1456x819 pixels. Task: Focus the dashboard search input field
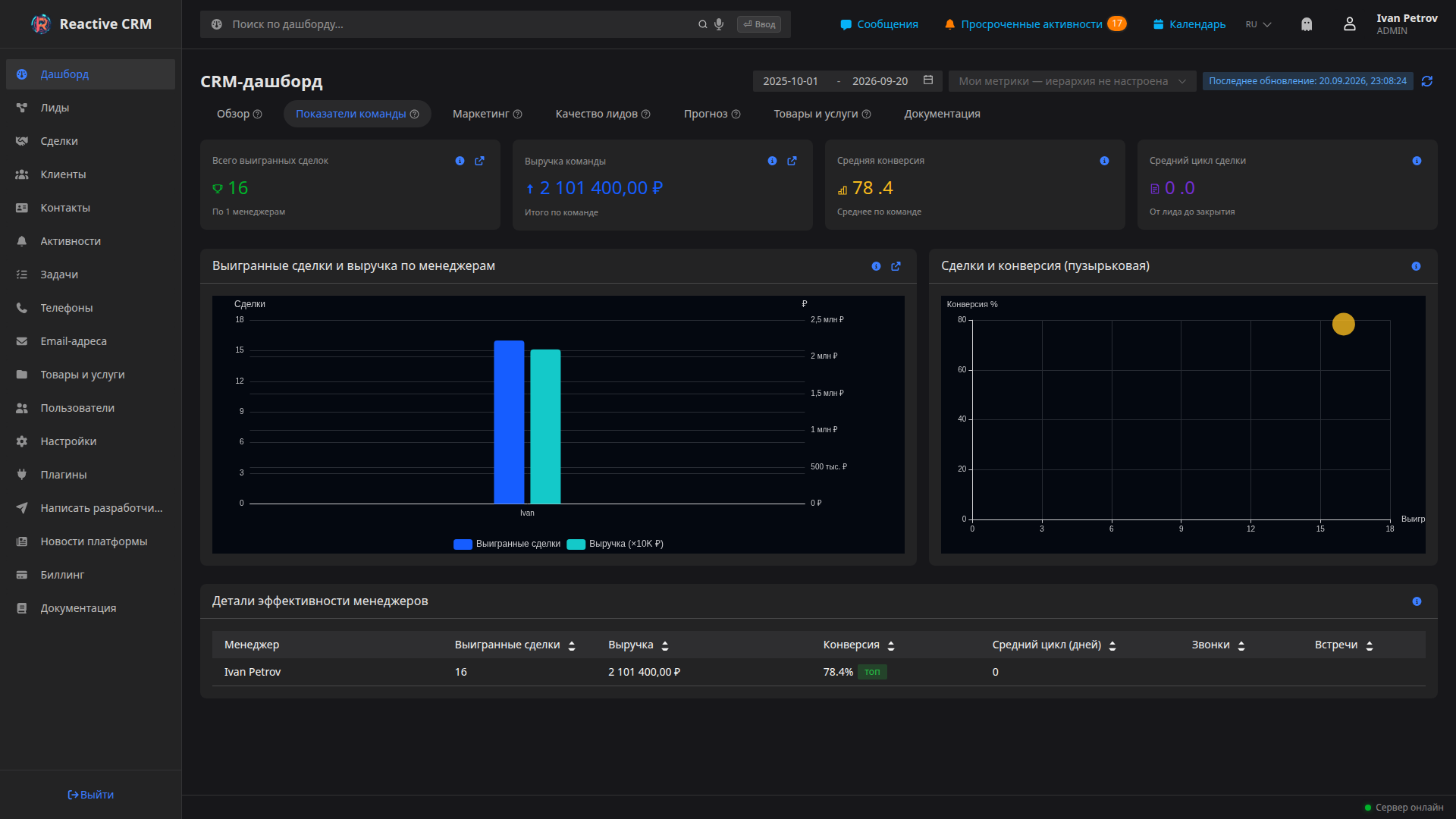(463, 24)
